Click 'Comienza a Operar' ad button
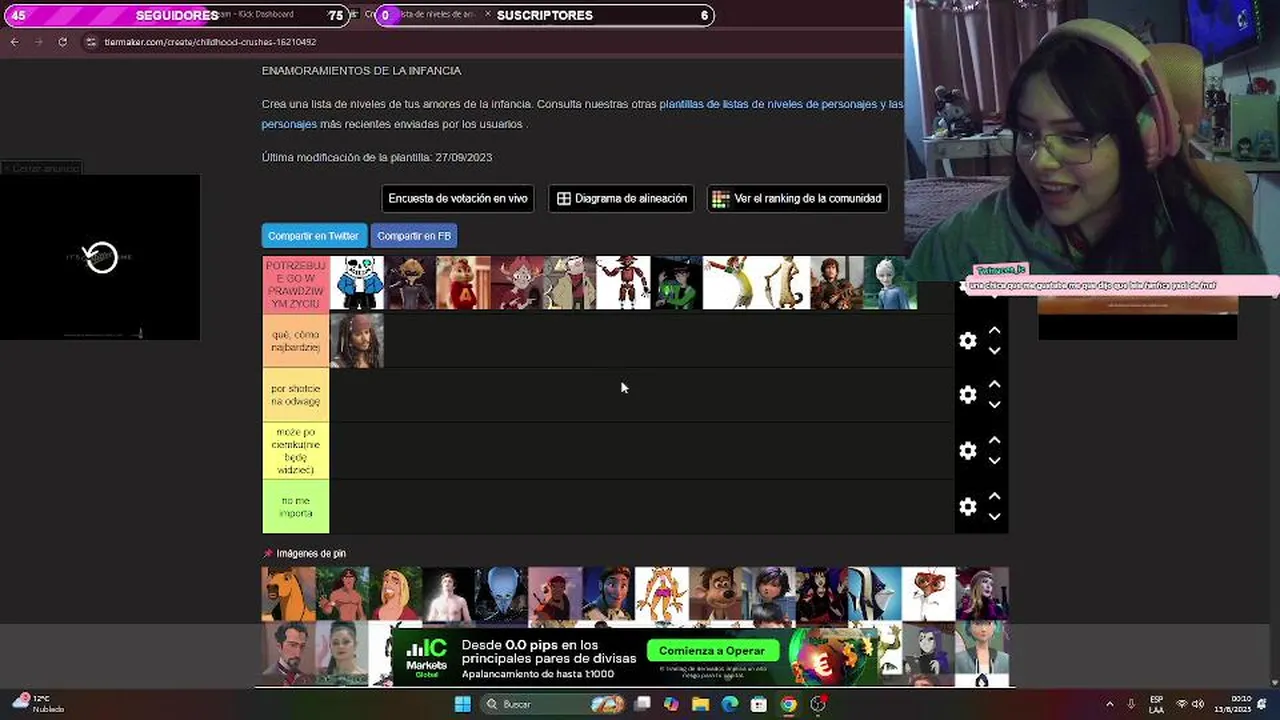Image resolution: width=1280 pixels, height=720 pixels. (712, 651)
